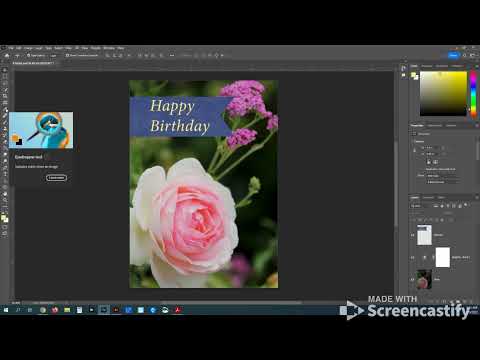The height and width of the screenshot is (360, 480).
Task: Switch to the Adjustments tab
Action: tap(435, 126)
